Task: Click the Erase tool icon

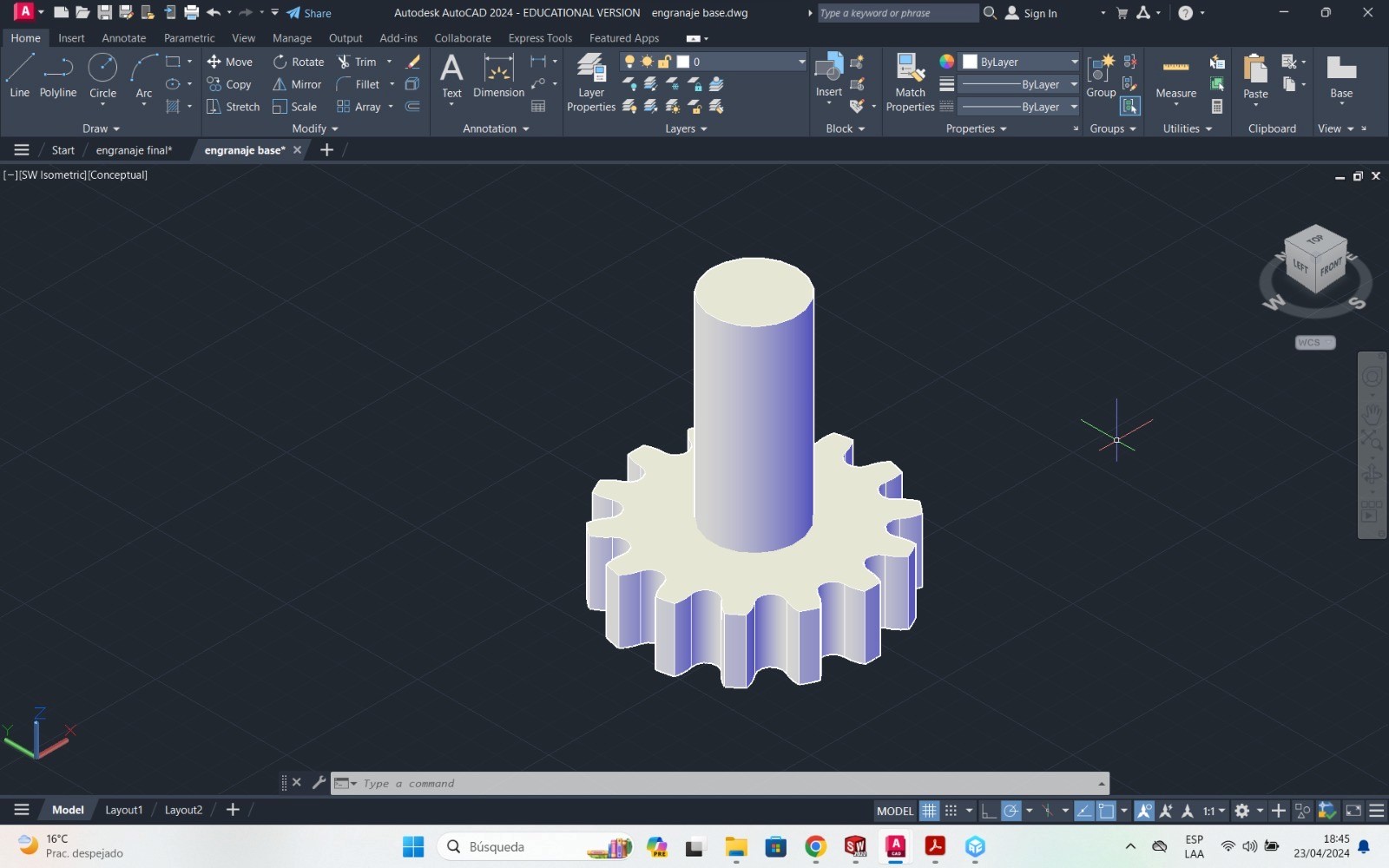Action: (413, 62)
